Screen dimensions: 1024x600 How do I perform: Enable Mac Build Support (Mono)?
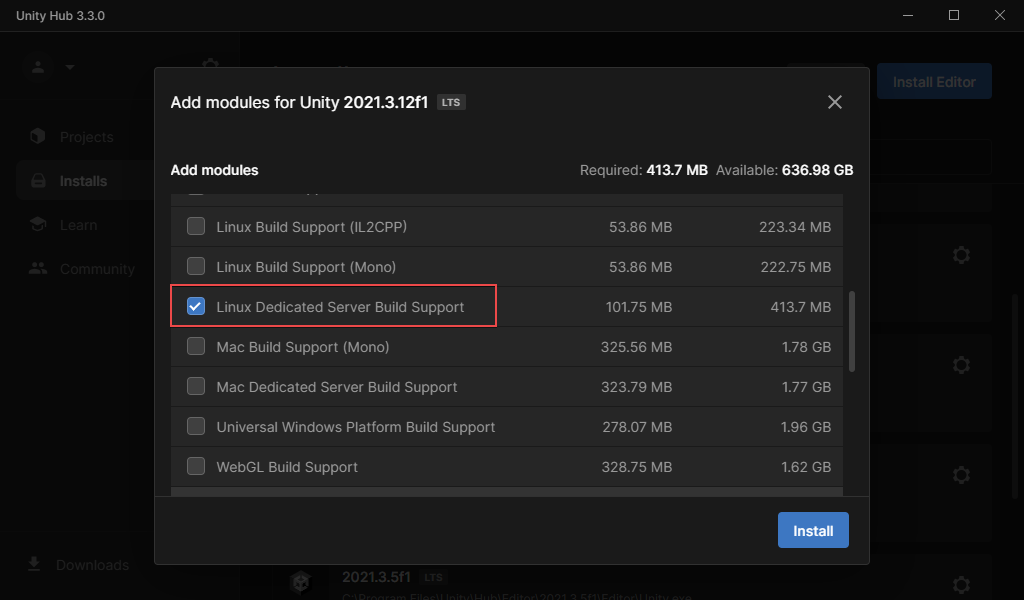[196, 347]
